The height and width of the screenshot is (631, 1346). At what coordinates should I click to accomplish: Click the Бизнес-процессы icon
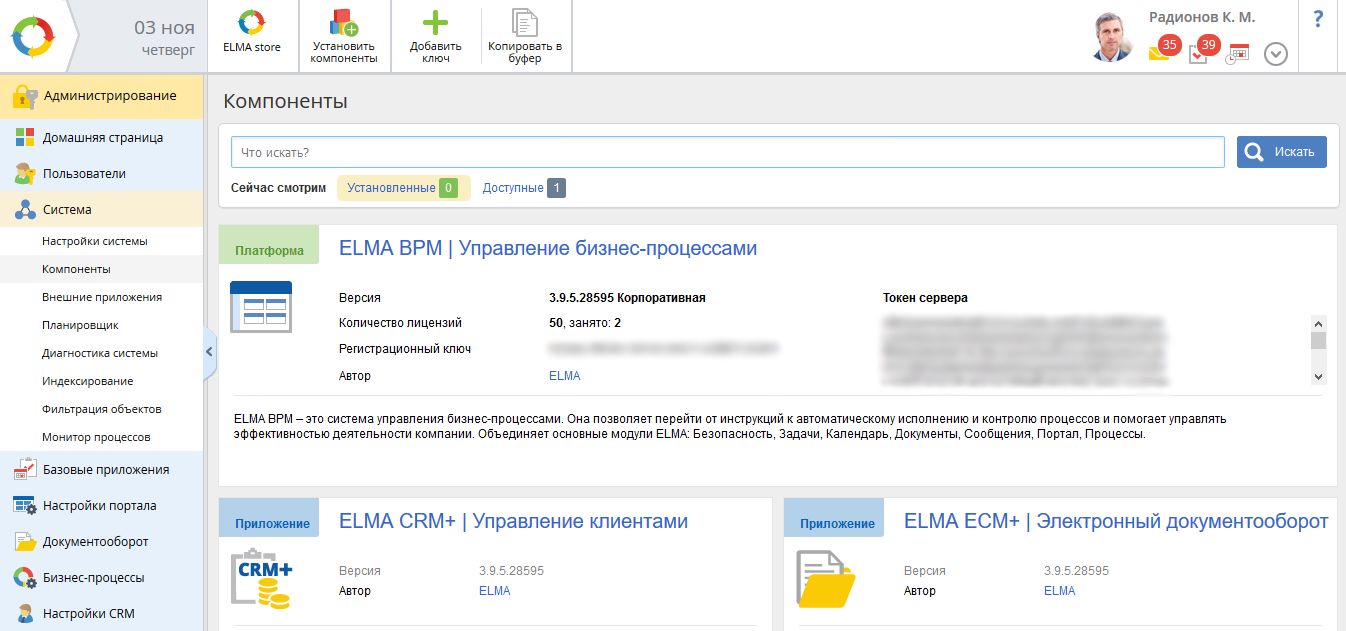[x=25, y=578]
